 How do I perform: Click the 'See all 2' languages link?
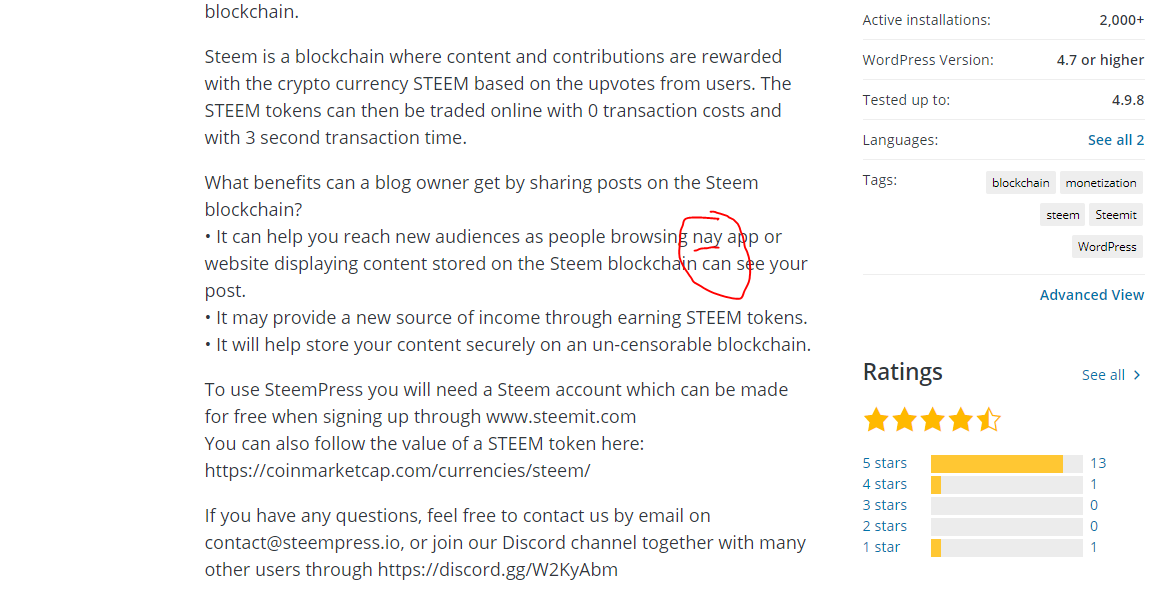[x=1115, y=140]
